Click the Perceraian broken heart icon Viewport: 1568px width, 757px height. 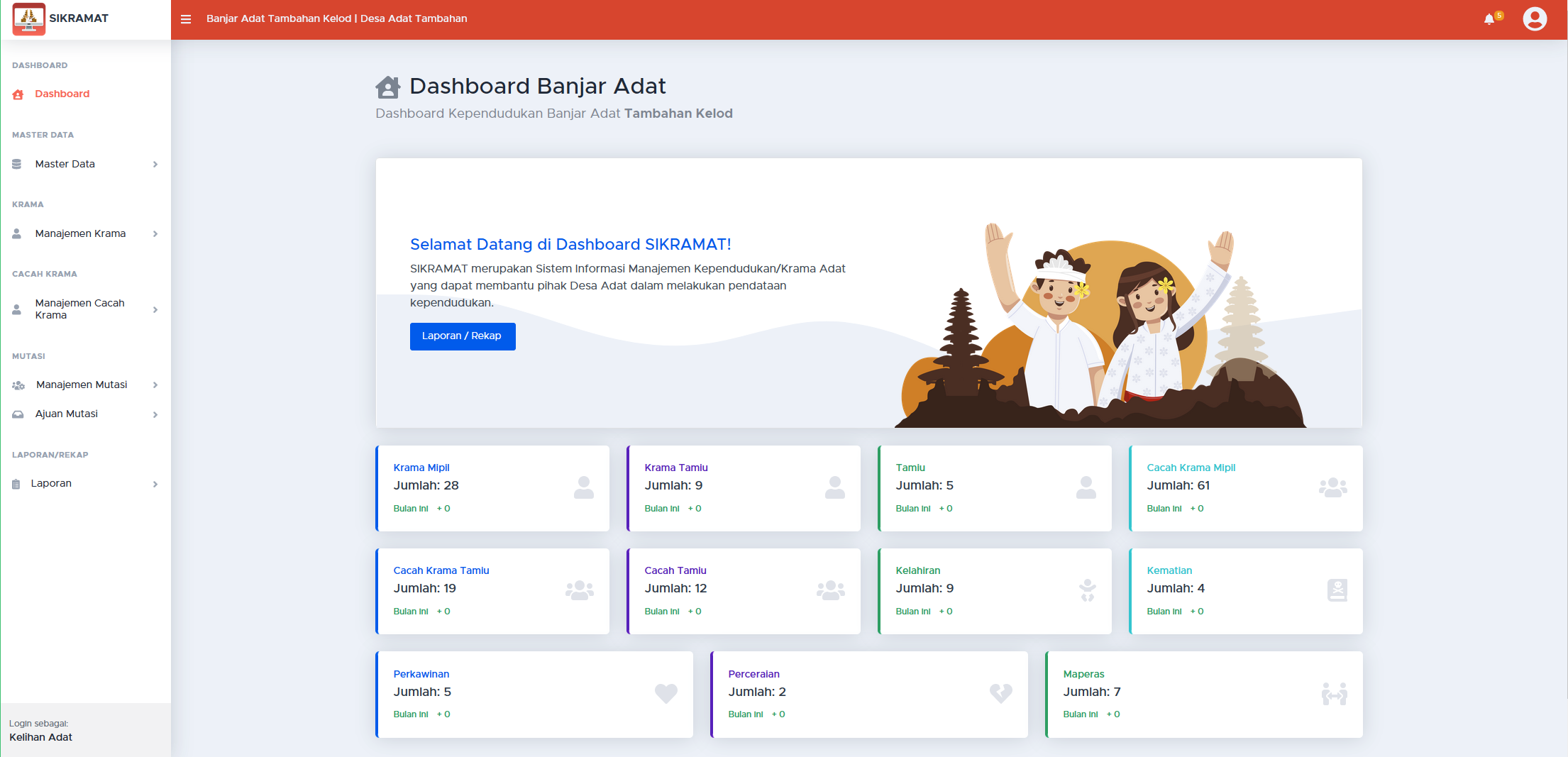pos(1000,693)
